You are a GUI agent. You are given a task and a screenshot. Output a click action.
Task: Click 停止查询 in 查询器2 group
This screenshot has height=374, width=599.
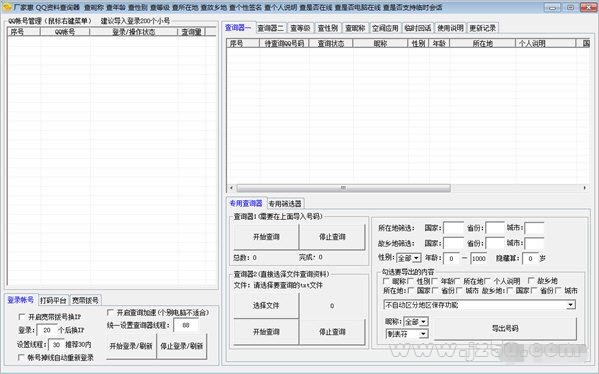[332, 332]
